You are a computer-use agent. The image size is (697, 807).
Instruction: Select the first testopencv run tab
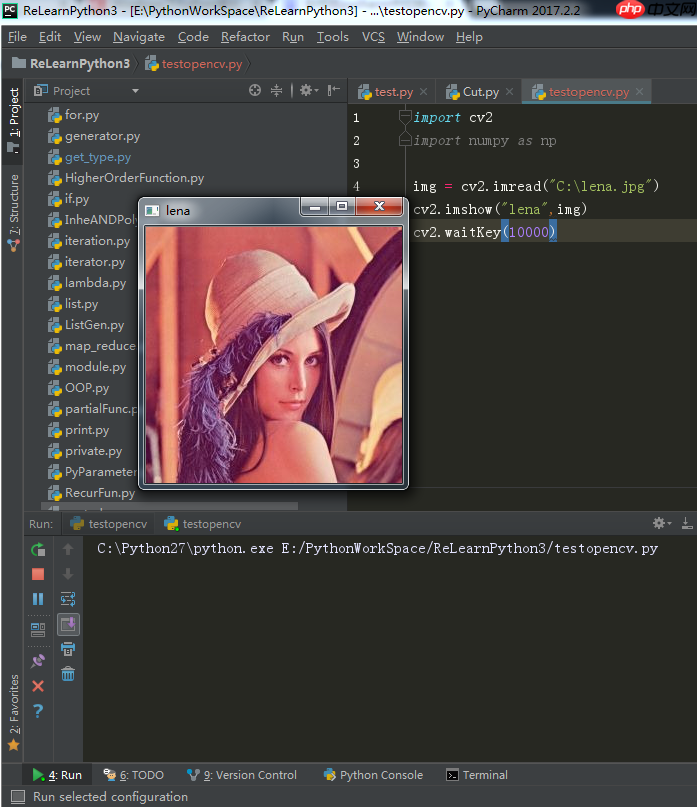tap(109, 524)
